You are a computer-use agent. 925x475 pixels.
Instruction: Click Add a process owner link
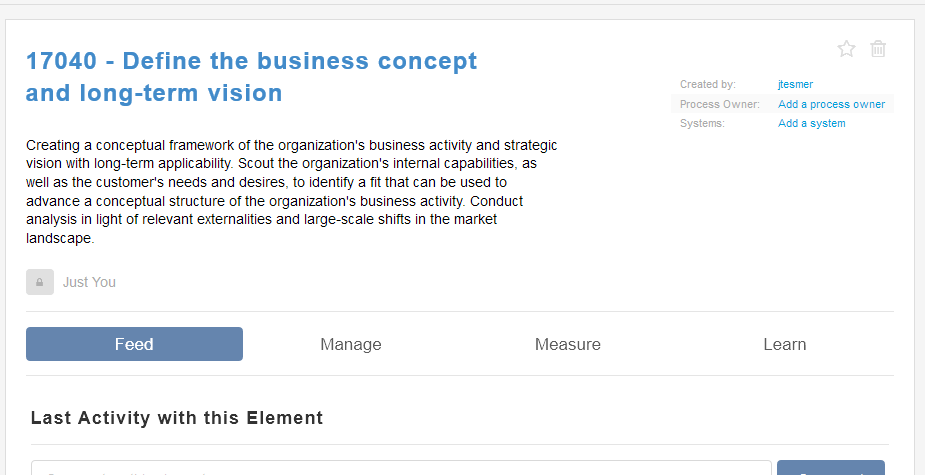(831, 104)
